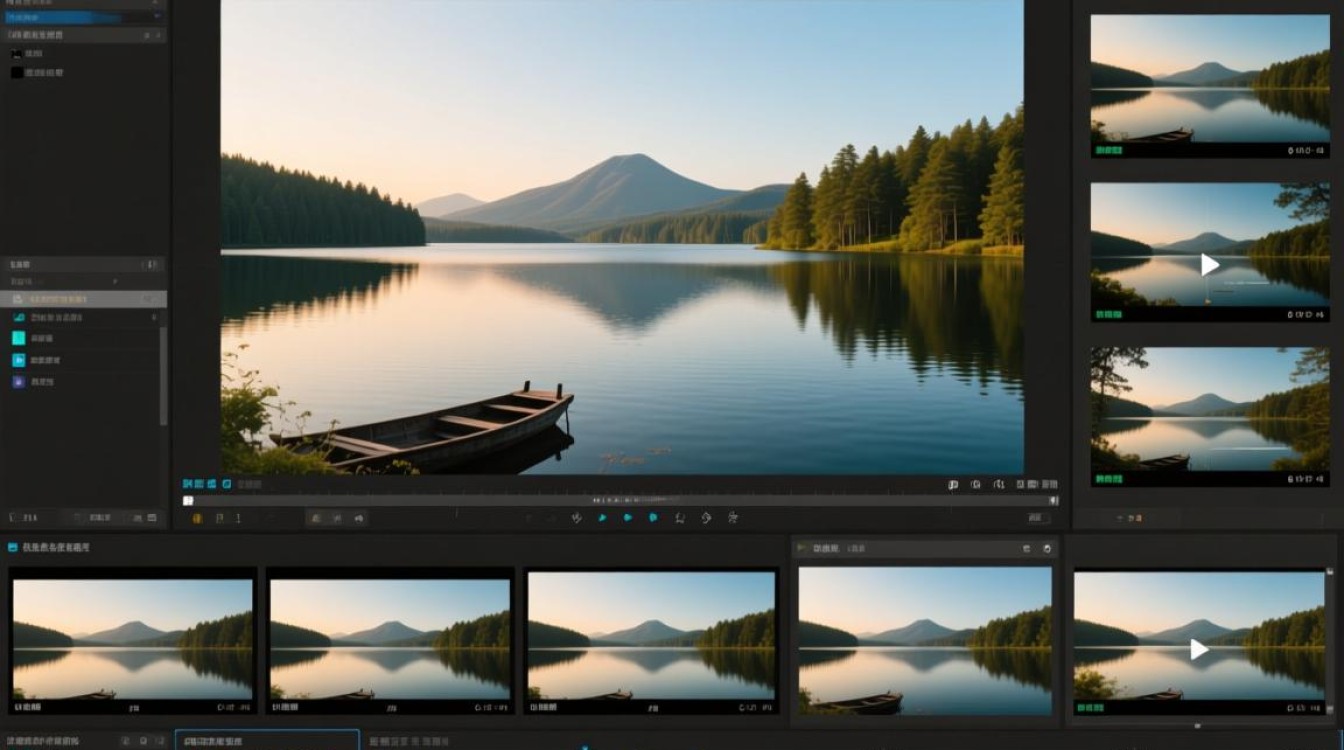Select the first lake thumbnail in the bottom strip
Image resolution: width=1344 pixels, height=750 pixels.
point(133,640)
